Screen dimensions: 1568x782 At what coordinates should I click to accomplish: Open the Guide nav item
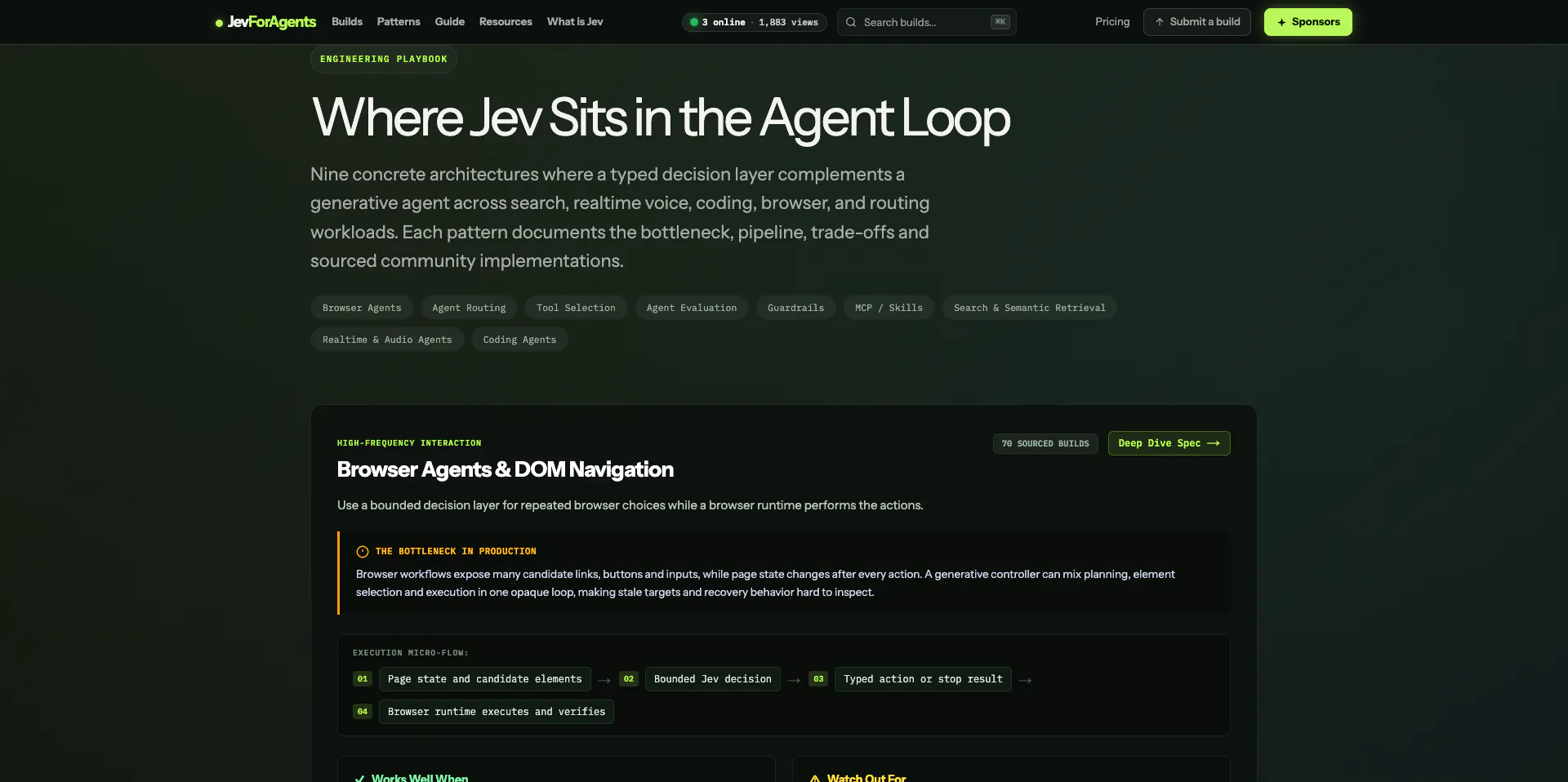click(x=450, y=22)
